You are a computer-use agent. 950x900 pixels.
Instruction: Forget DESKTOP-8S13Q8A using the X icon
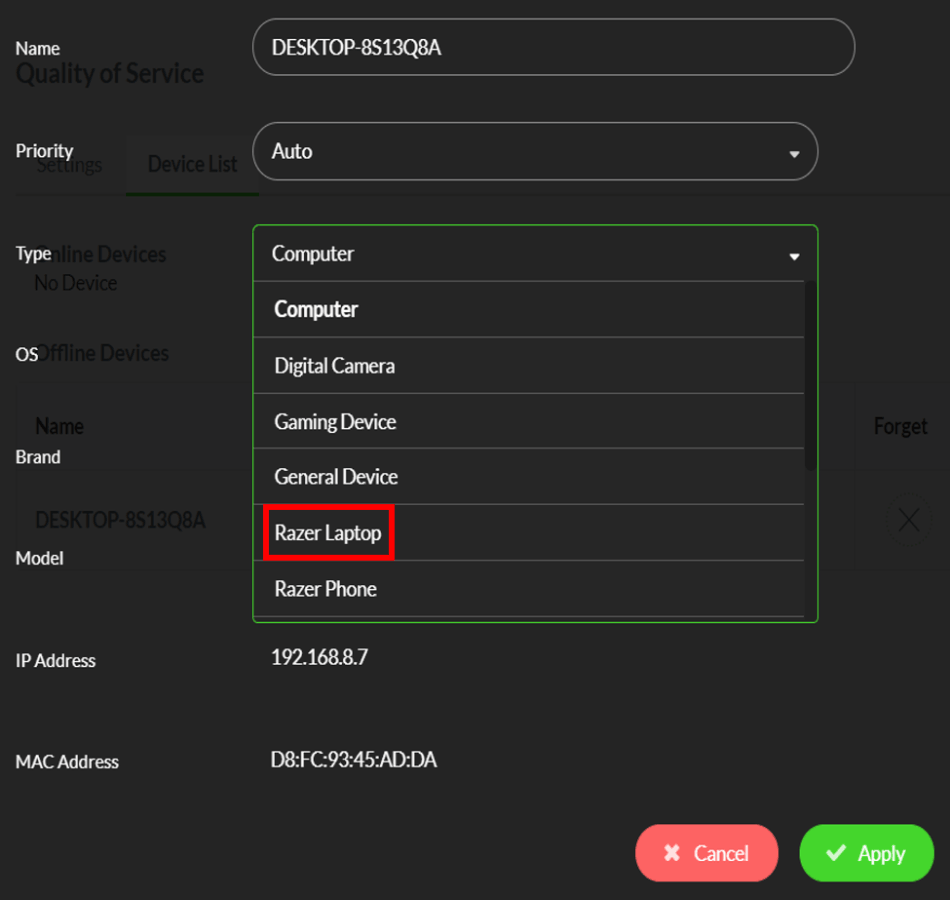pos(909,520)
